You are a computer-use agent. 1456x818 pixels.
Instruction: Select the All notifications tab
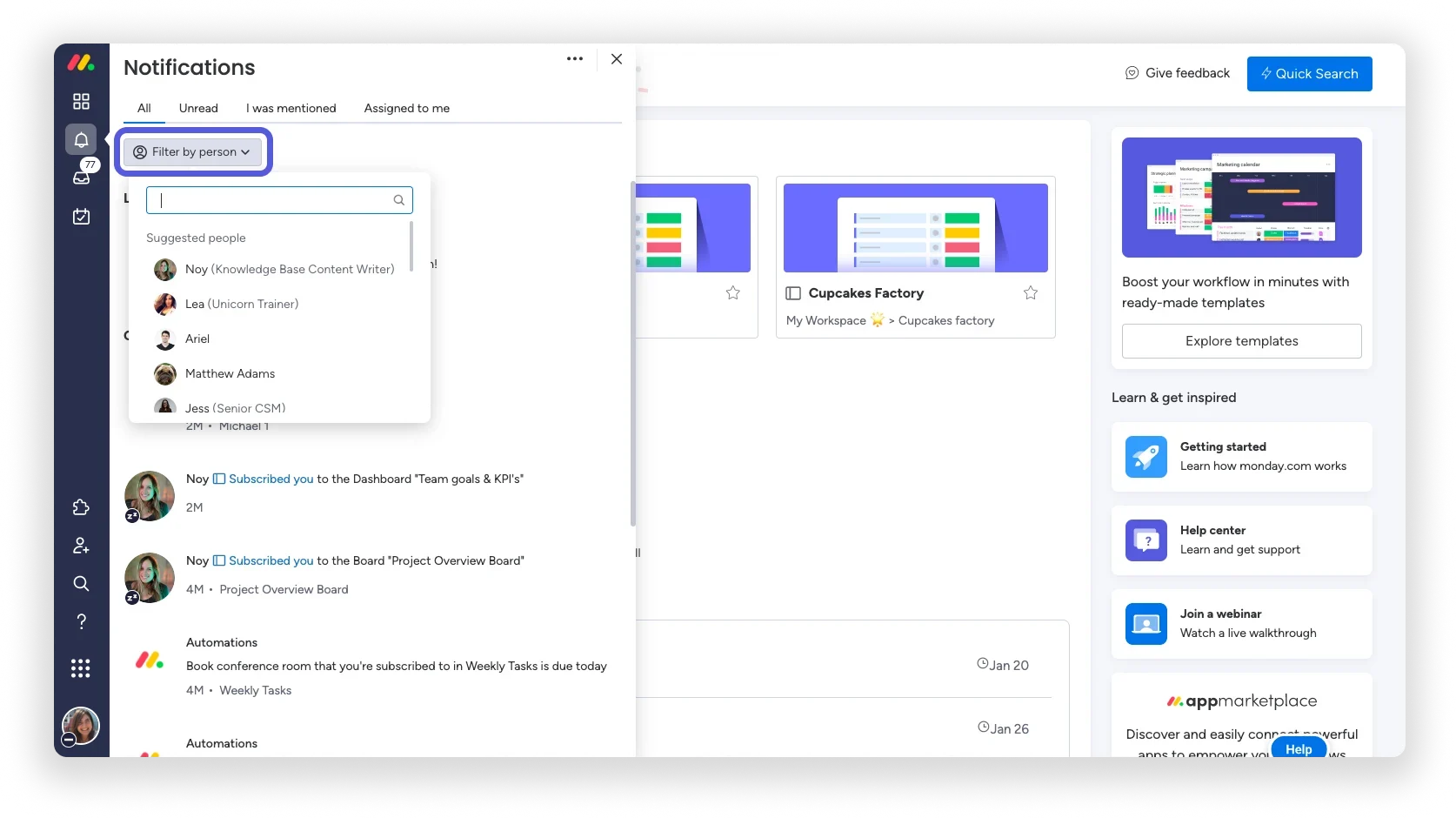click(x=144, y=108)
